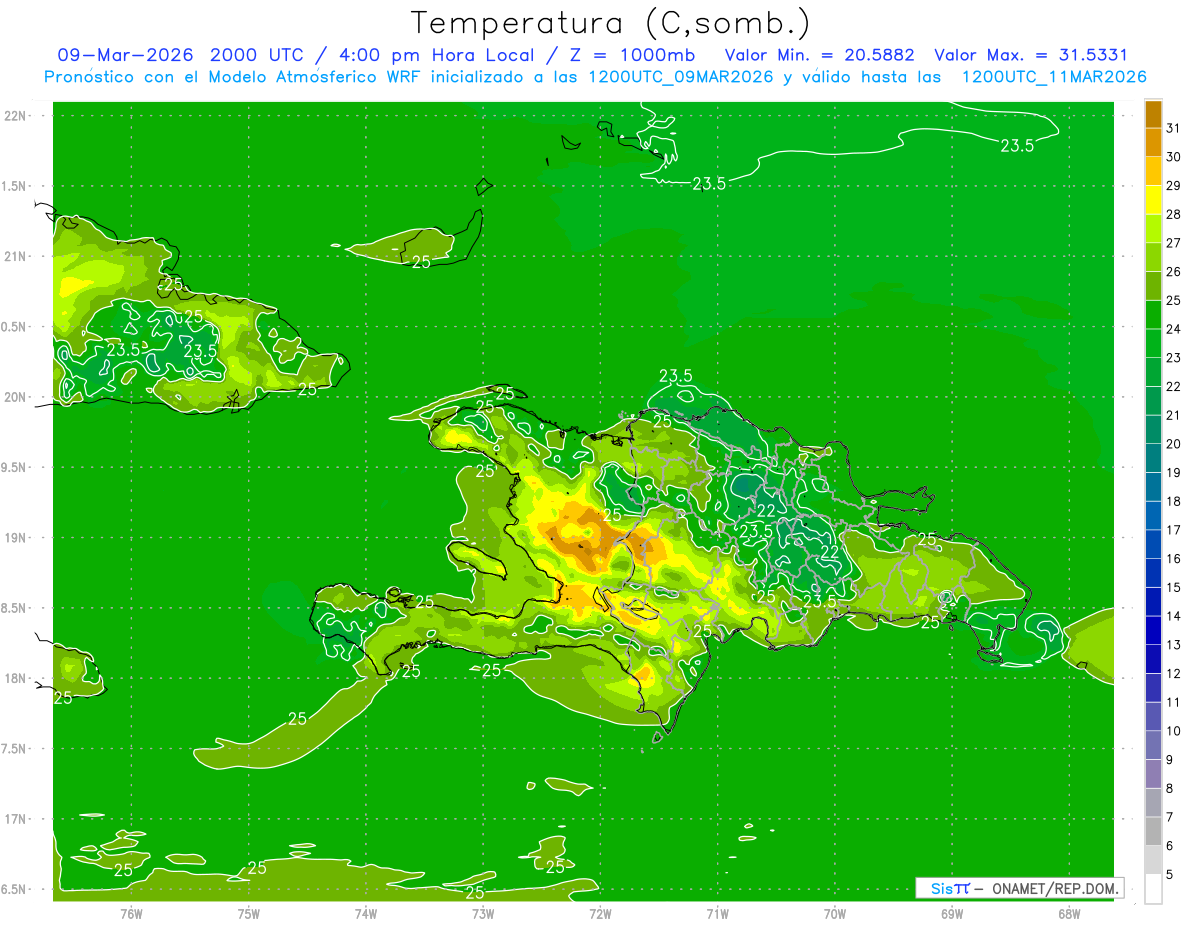Click the '2000 UTC' time text

click(x=257, y=55)
